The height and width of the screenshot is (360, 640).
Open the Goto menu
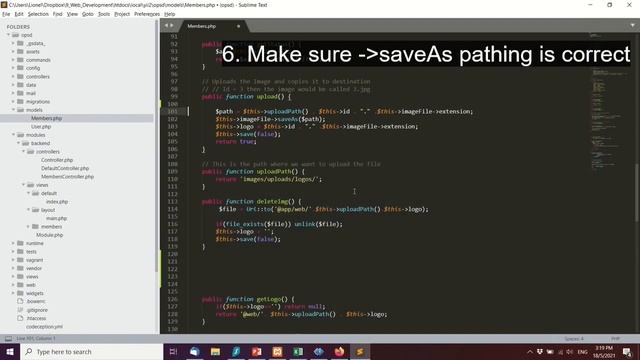point(88,14)
